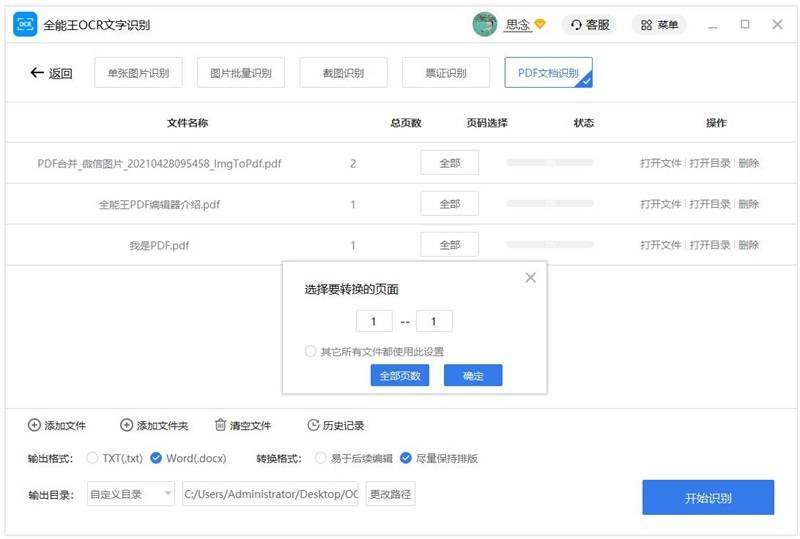This screenshot has width=800, height=539.
Task: Click the 页码选择 column header
Action: (x=487, y=122)
